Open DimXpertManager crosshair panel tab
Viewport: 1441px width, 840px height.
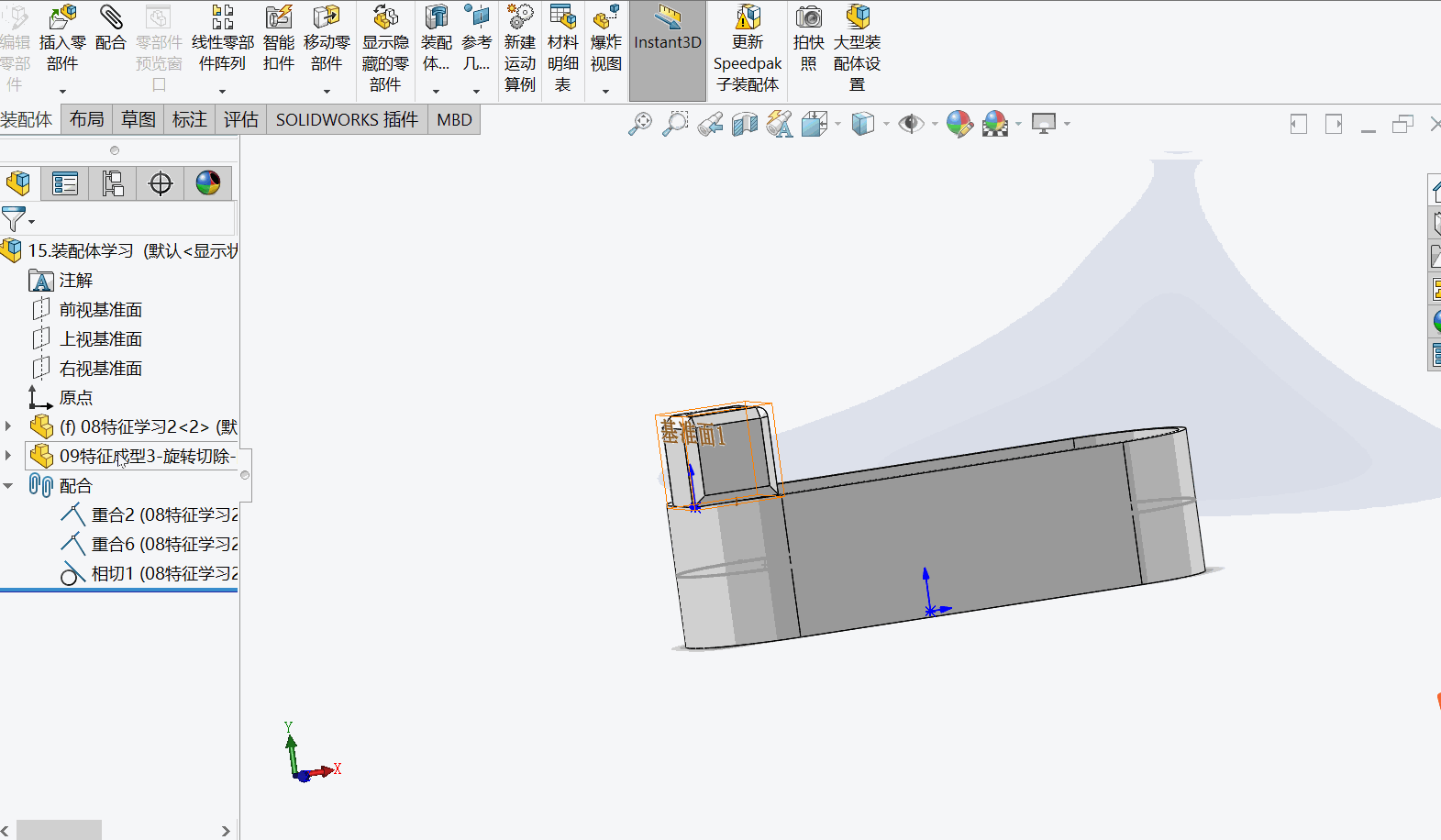(161, 183)
